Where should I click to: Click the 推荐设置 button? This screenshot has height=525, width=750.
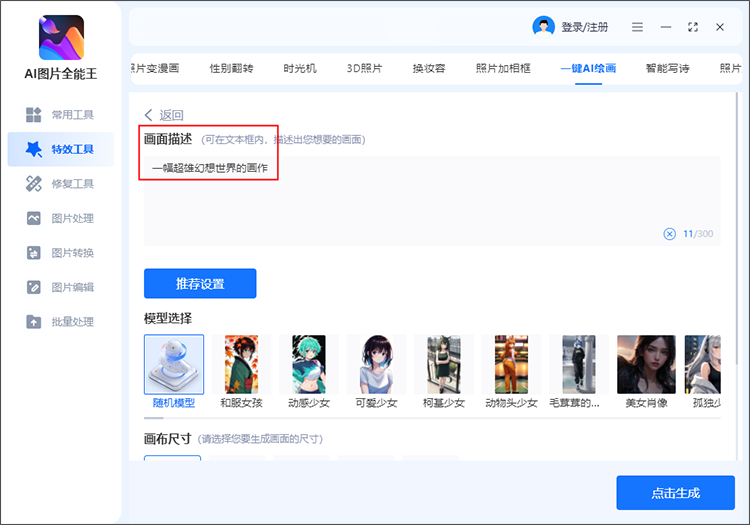point(200,284)
